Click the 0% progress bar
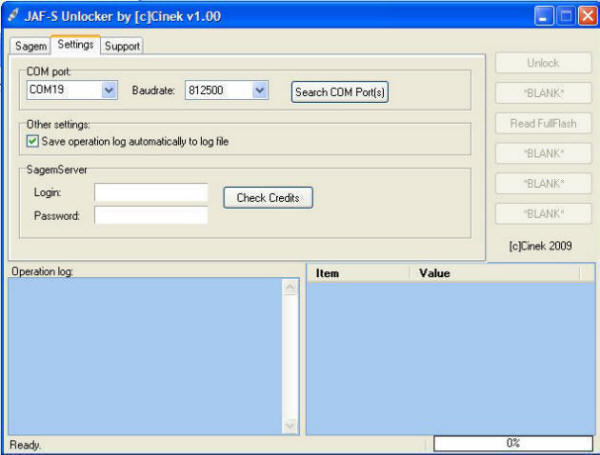Screen dimensions: 600x455 point(513,443)
